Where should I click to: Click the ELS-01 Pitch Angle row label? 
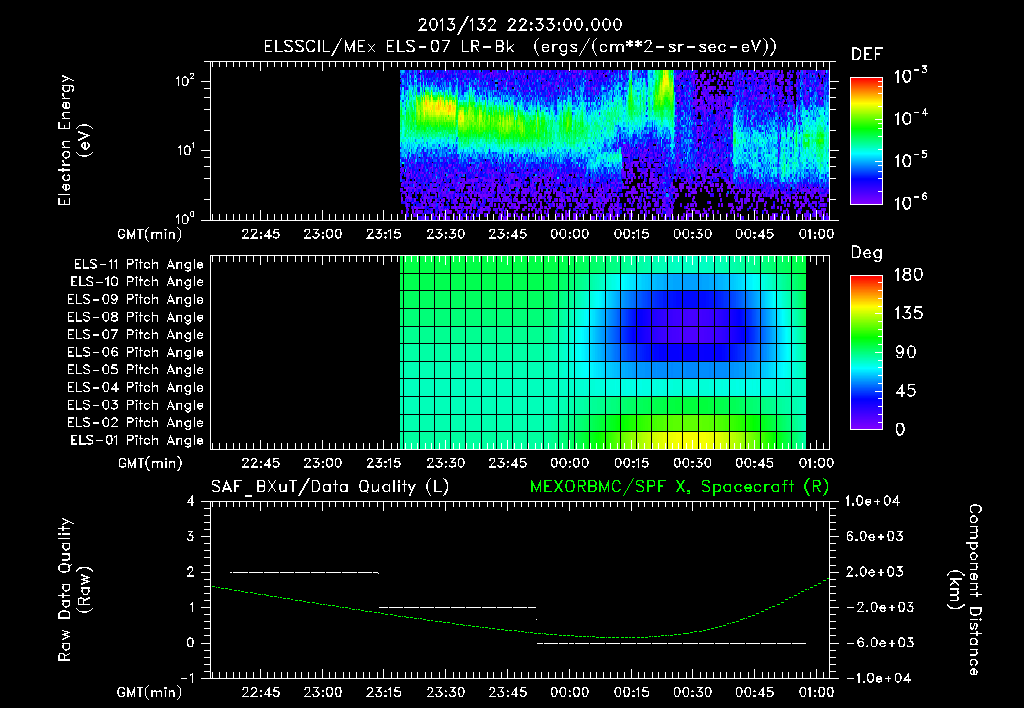click(x=137, y=440)
